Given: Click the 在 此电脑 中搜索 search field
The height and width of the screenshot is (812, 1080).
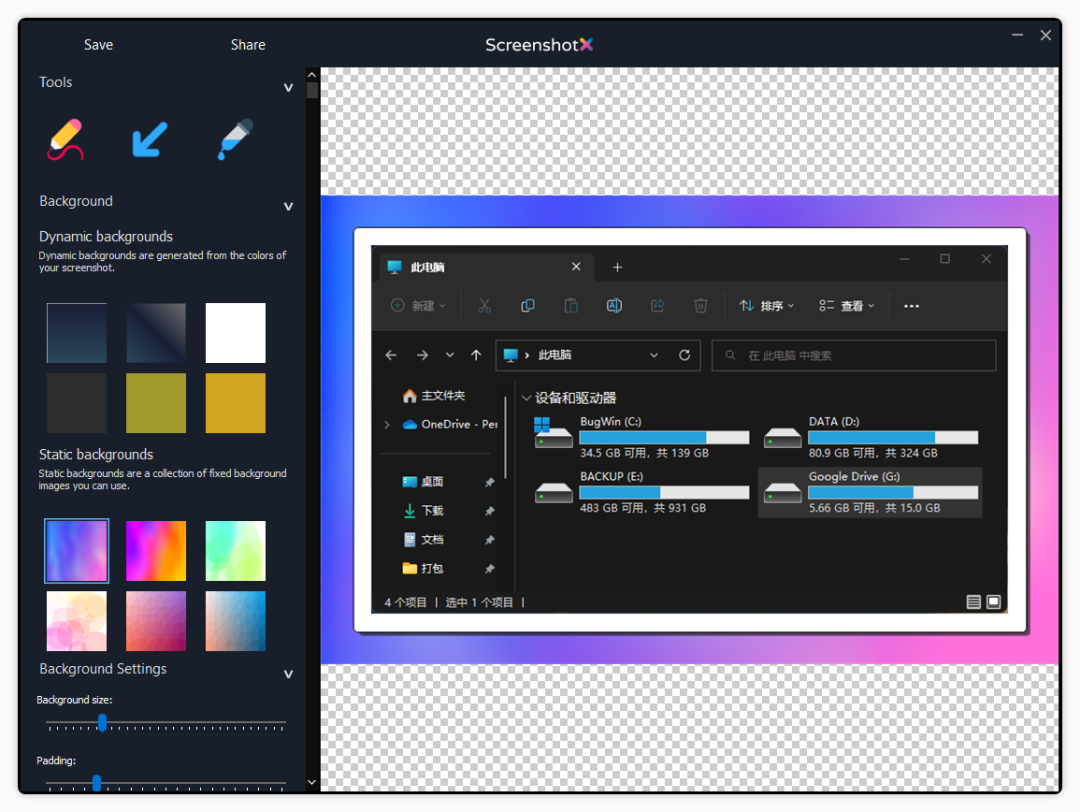Looking at the screenshot, I should 853,355.
